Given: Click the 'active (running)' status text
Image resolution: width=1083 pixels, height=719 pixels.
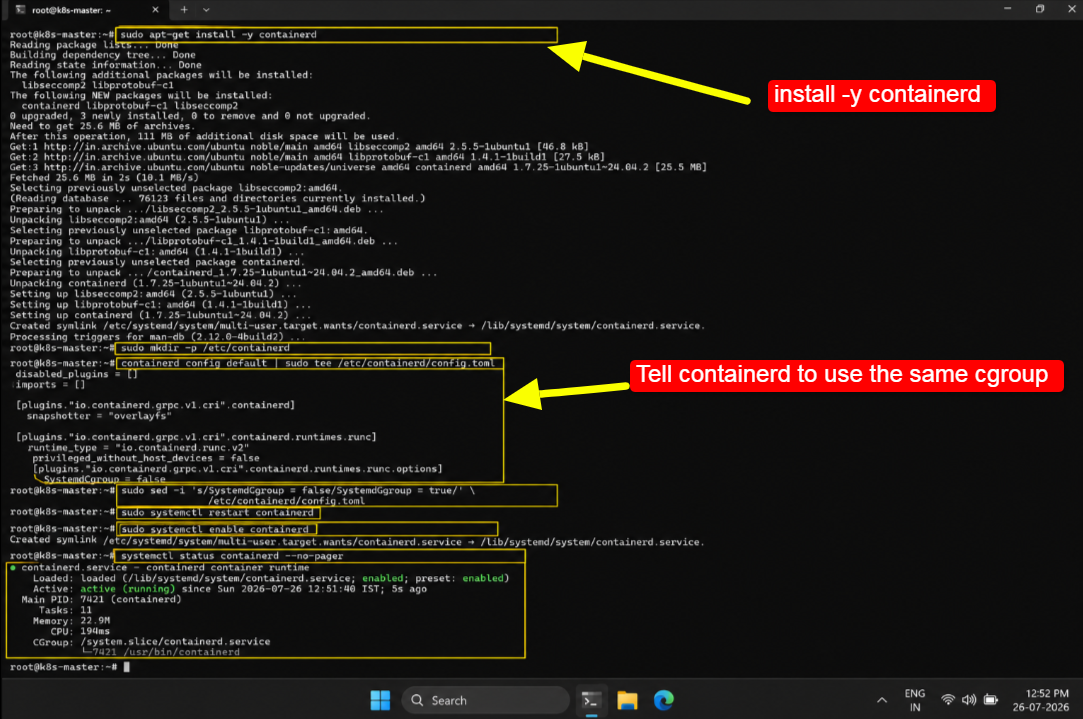Looking at the screenshot, I should tap(128, 589).
